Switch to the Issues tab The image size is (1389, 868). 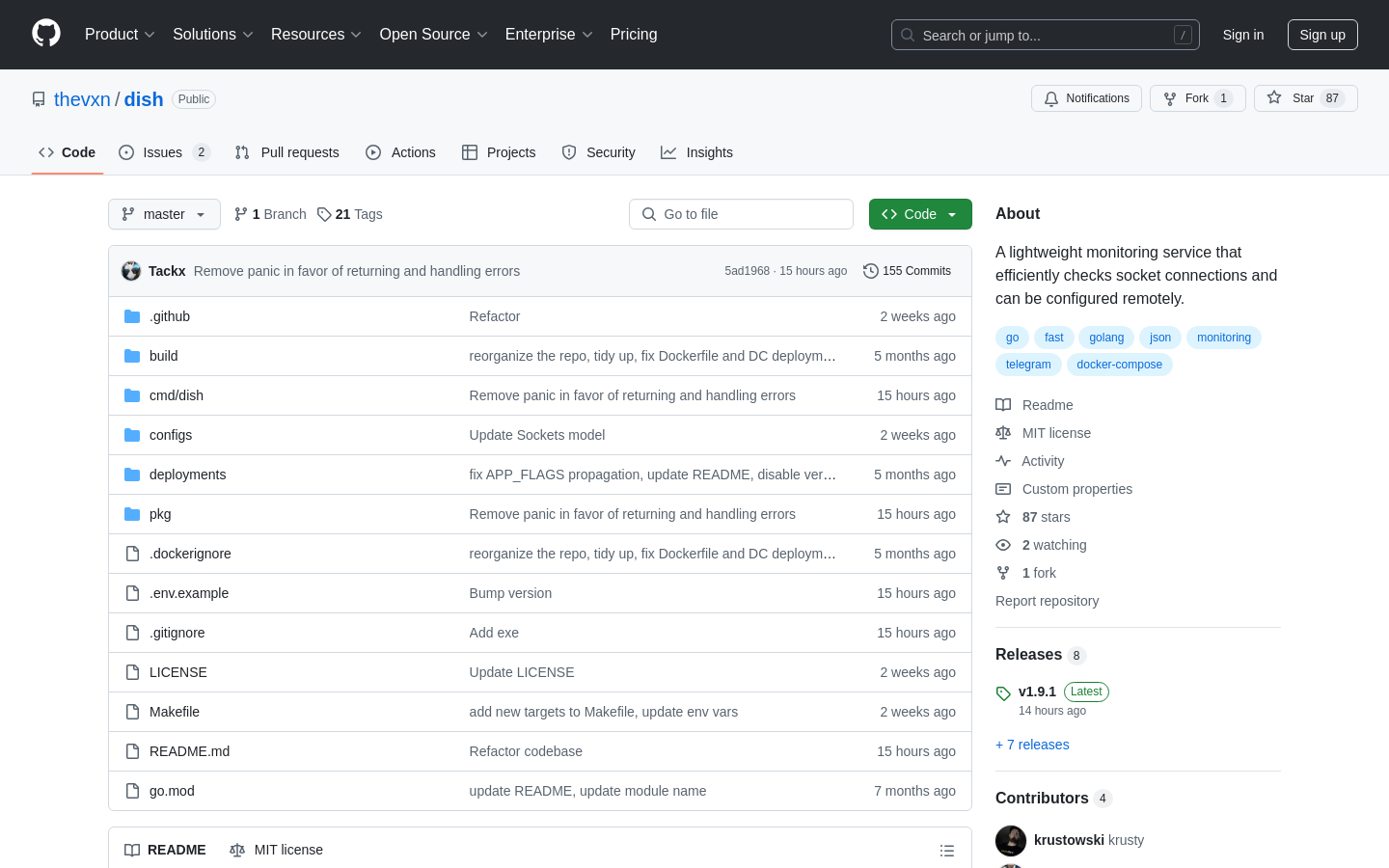click(x=164, y=152)
